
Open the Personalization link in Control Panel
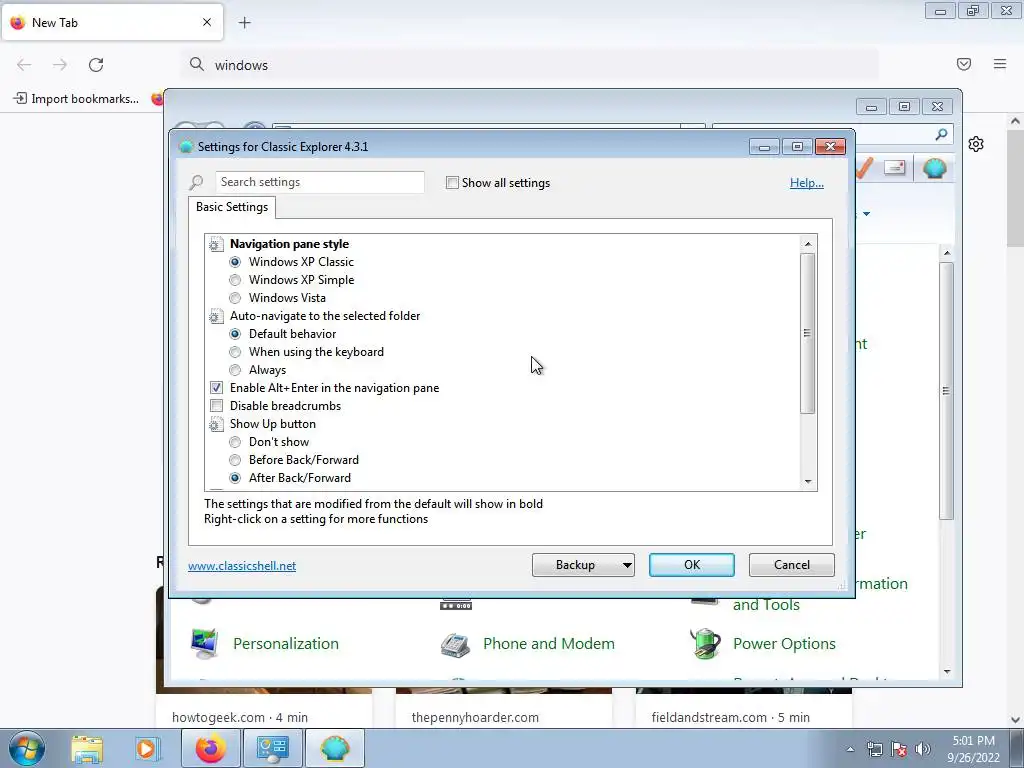click(x=286, y=643)
